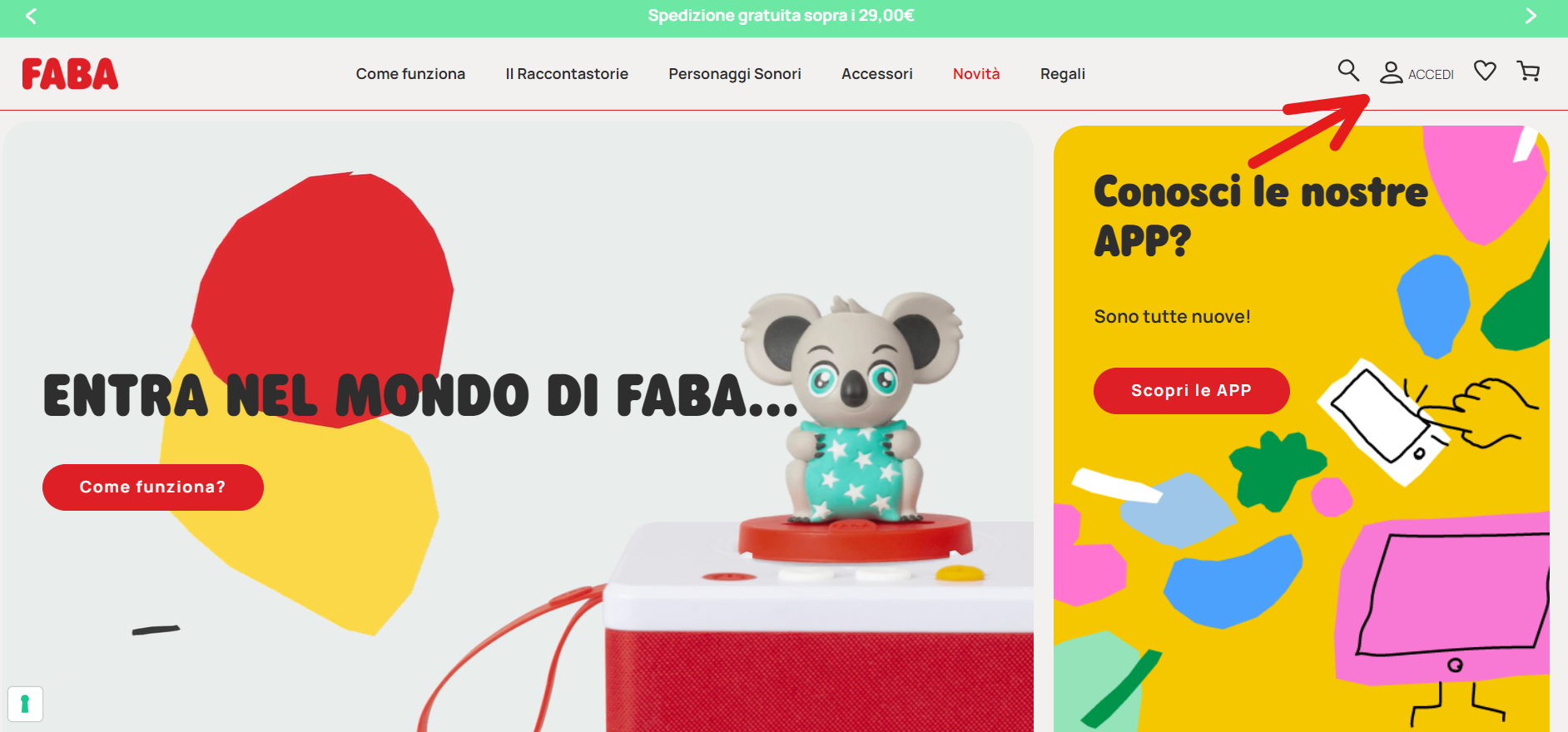Screen dimensions: 1568x732
Task: Open the Come funziona menu
Action: click(410, 74)
